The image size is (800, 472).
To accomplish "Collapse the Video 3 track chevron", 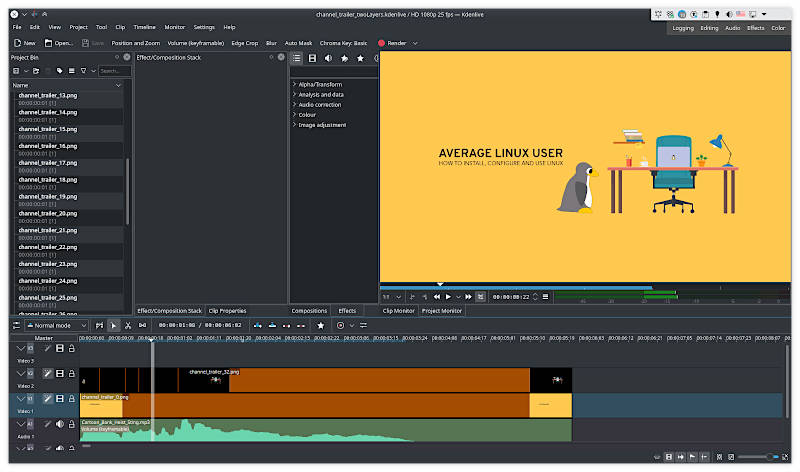I will click(20, 349).
